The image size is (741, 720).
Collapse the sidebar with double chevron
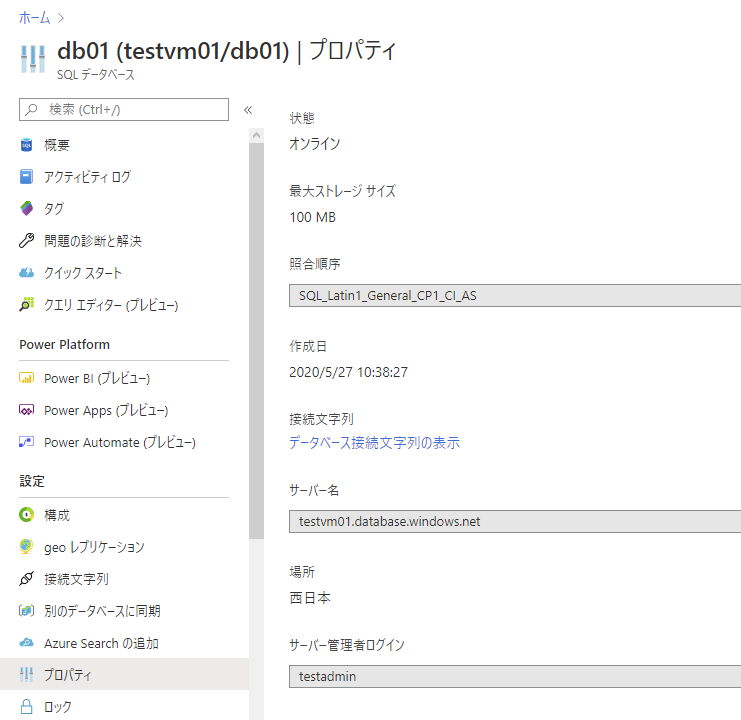248,110
